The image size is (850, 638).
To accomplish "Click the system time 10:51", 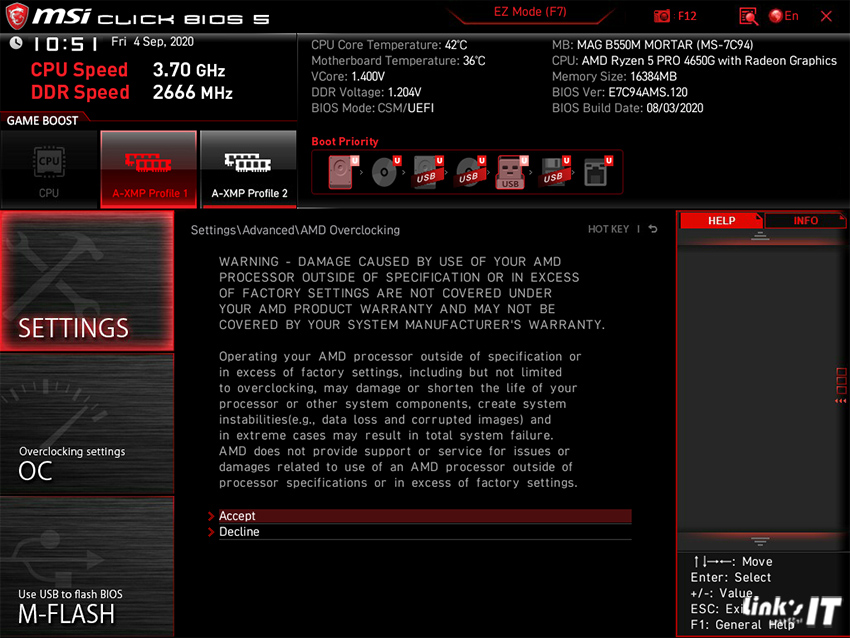I will pyautogui.click(x=65, y=44).
